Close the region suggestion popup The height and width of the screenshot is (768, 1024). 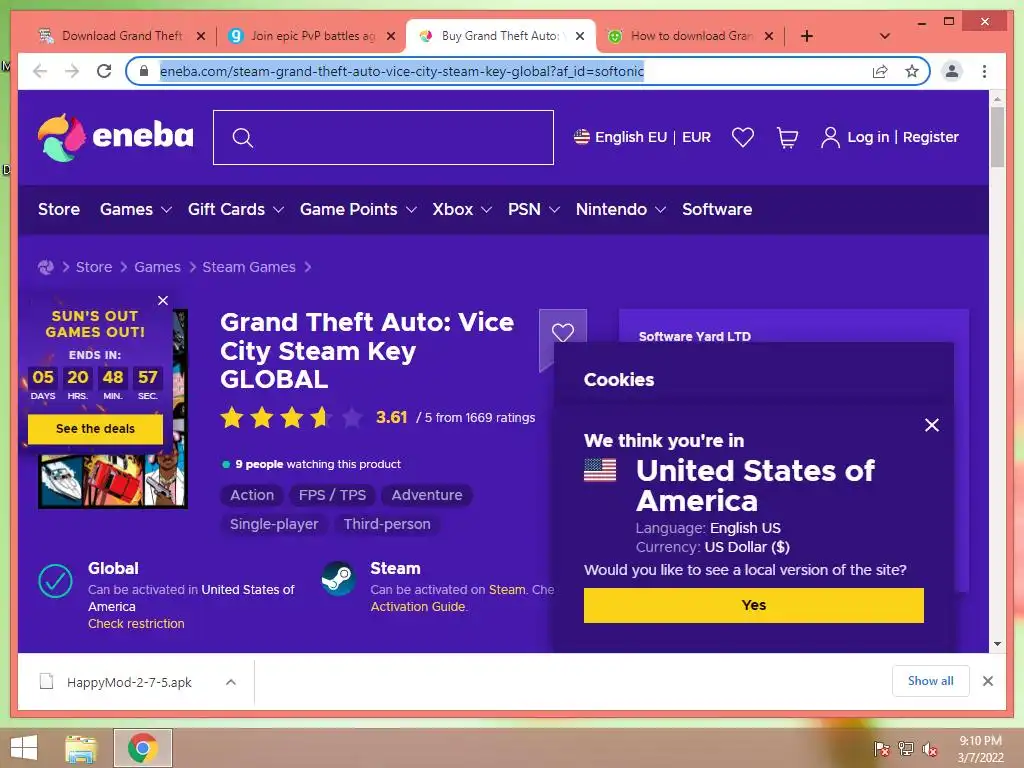932,425
